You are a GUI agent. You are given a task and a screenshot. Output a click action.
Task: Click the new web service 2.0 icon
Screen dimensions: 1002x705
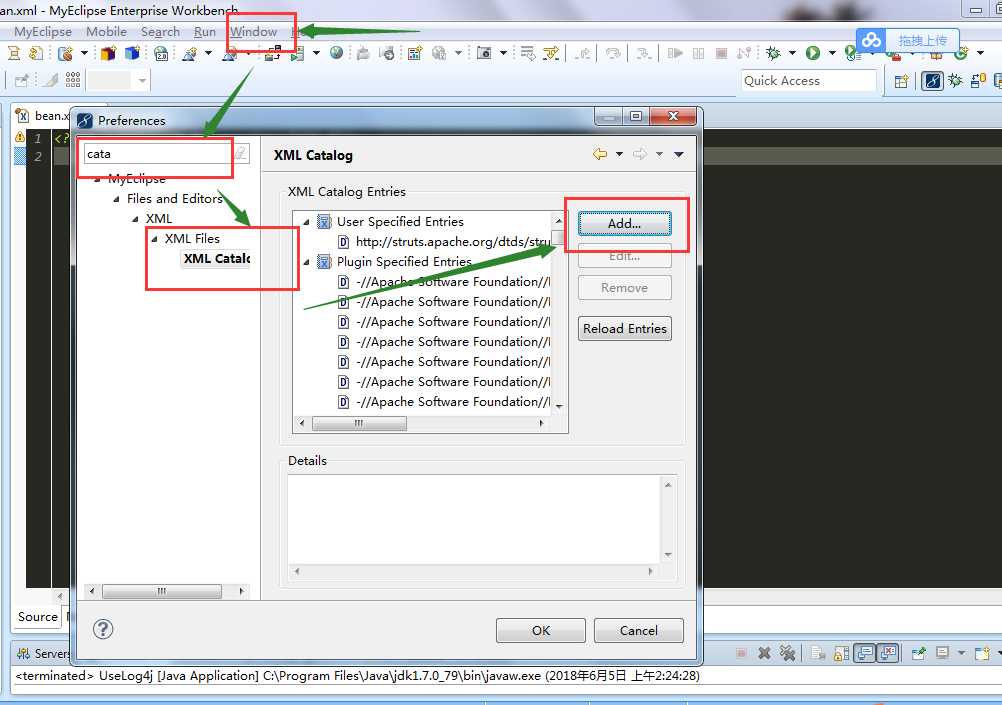(161, 54)
